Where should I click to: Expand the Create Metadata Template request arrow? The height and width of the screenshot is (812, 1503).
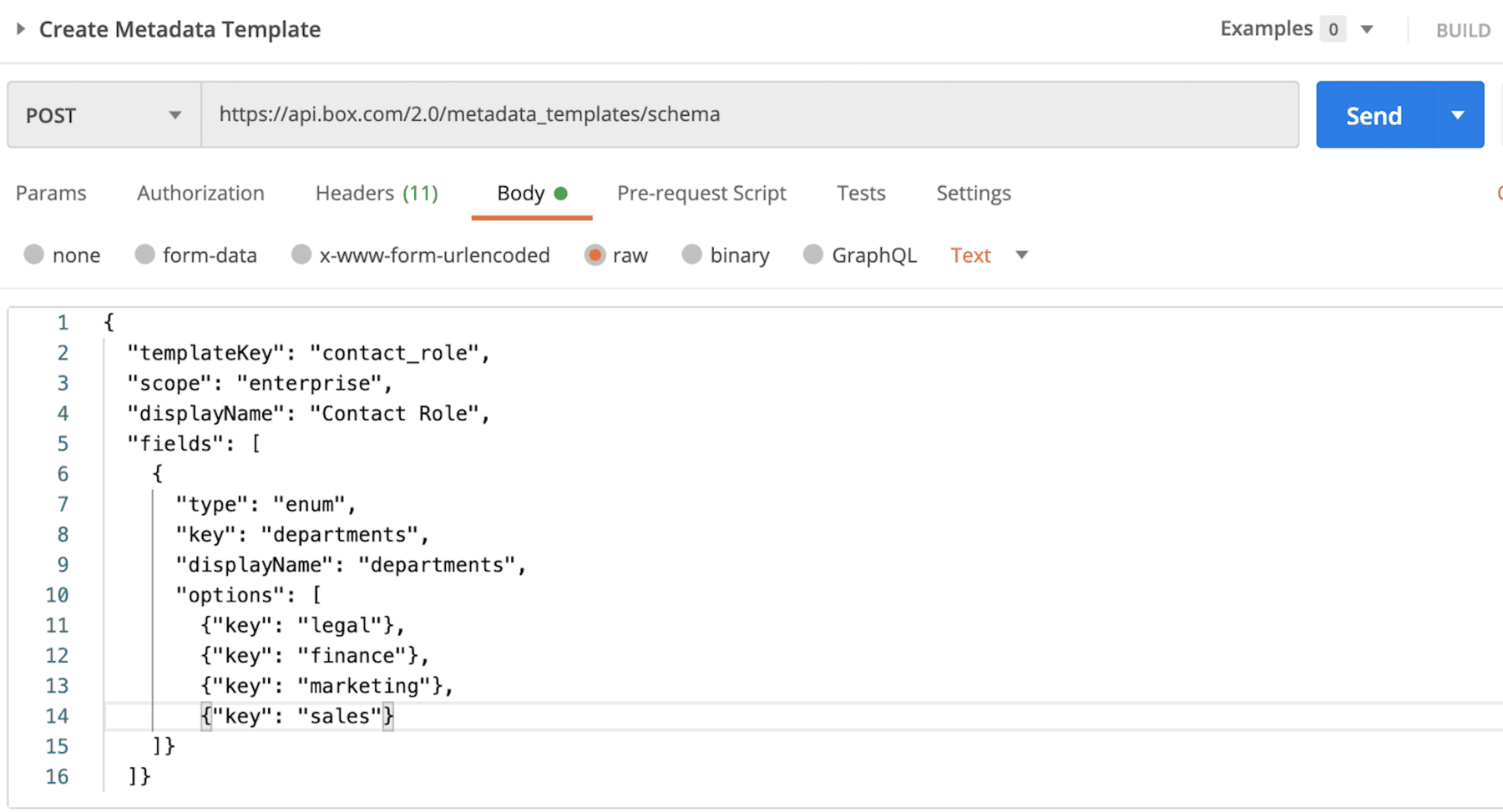pyautogui.click(x=21, y=29)
